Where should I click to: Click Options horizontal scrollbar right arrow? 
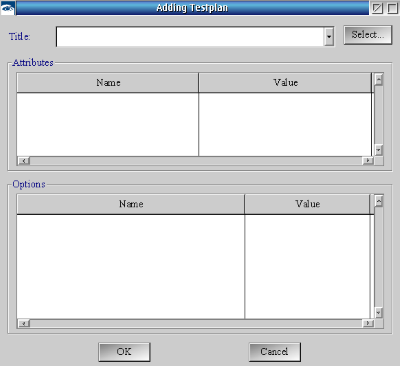coord(368,323)
